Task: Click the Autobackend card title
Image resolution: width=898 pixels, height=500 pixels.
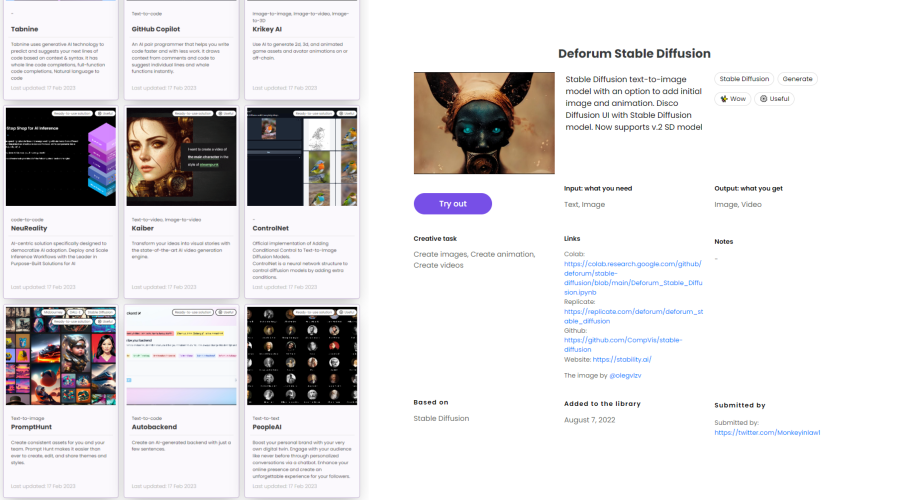Action: [154, 427]
